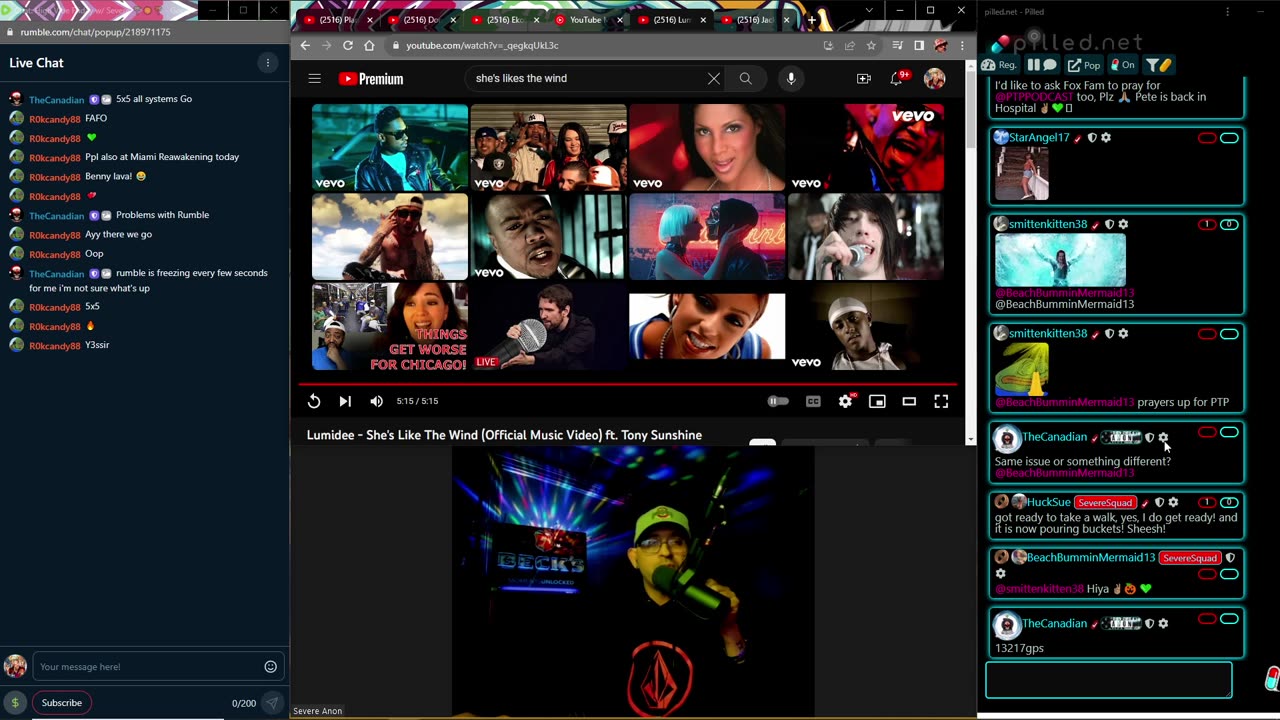Expand Chrome tab search chevron
Image resolution: width=1280 pixels, height=720 pixels.
point(868,10)
